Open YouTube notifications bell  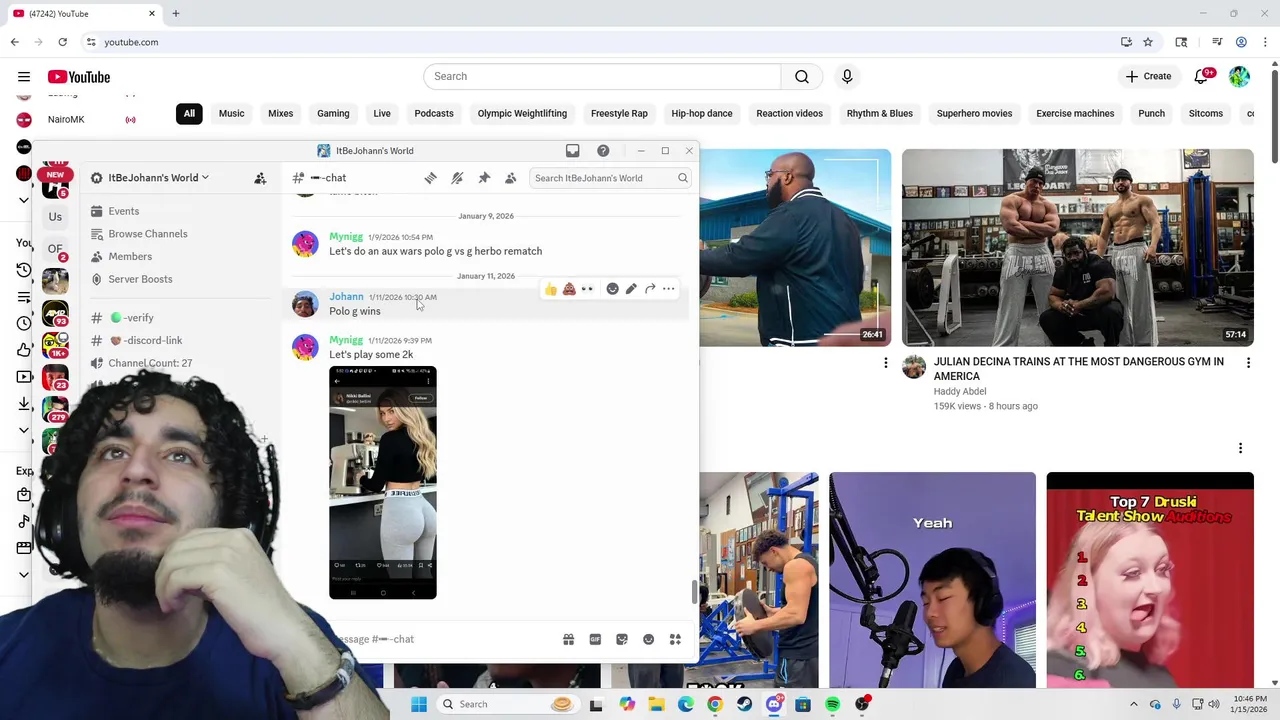tap(1202, 77)
